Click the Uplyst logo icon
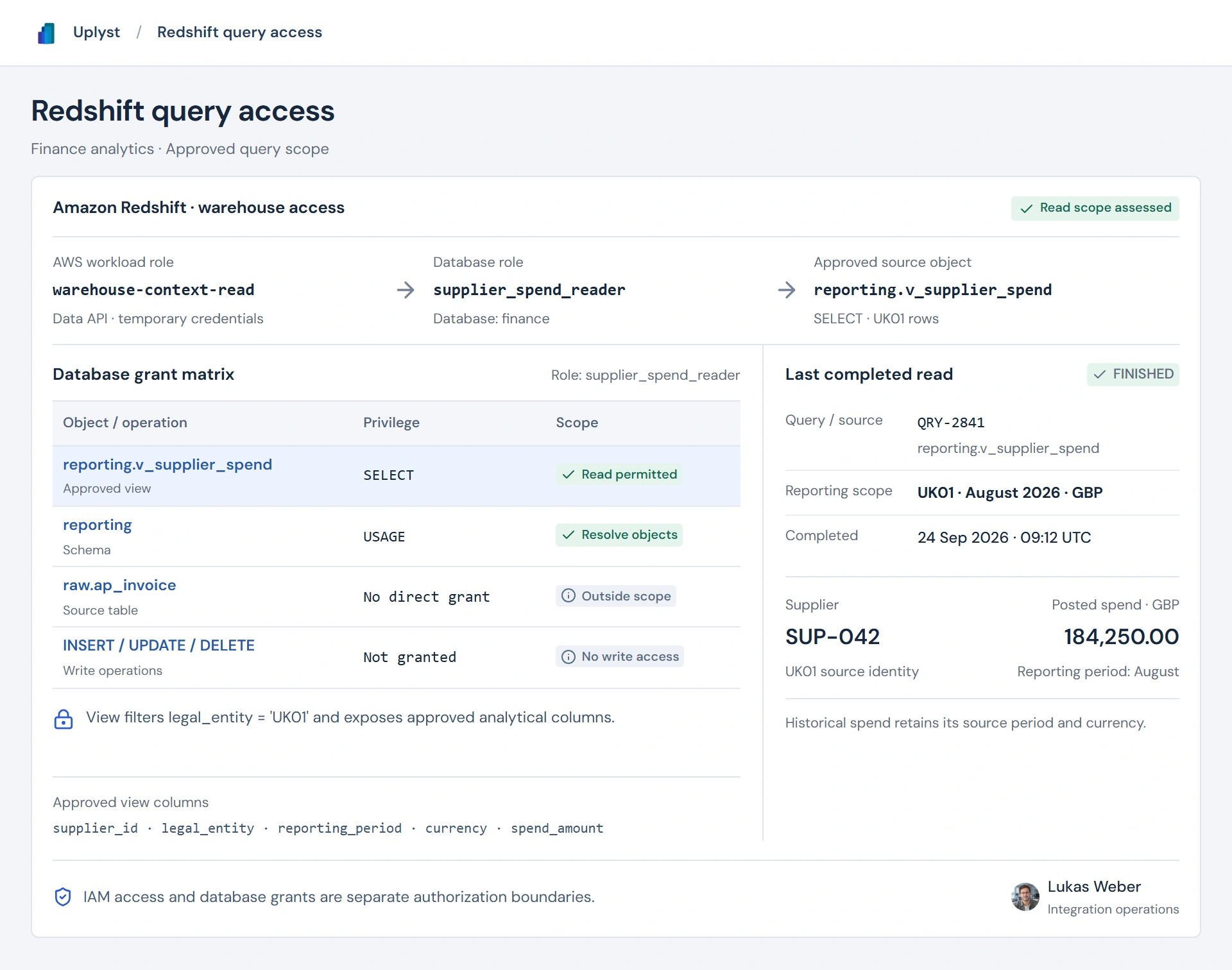This screenshot has width=1232, height=970. point(46,33)
